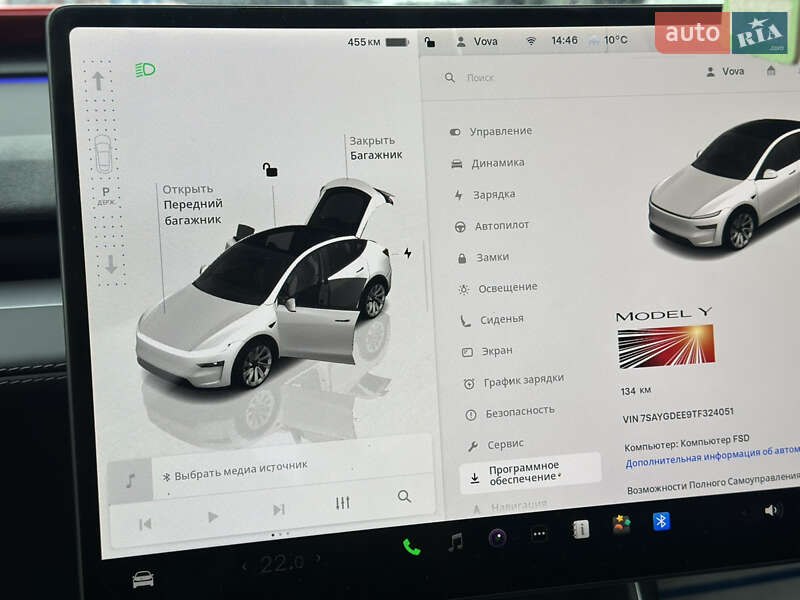Screen dimensions: 800x600
Task: Adjust the volume speaker control
Action: [x=771, y=510]
